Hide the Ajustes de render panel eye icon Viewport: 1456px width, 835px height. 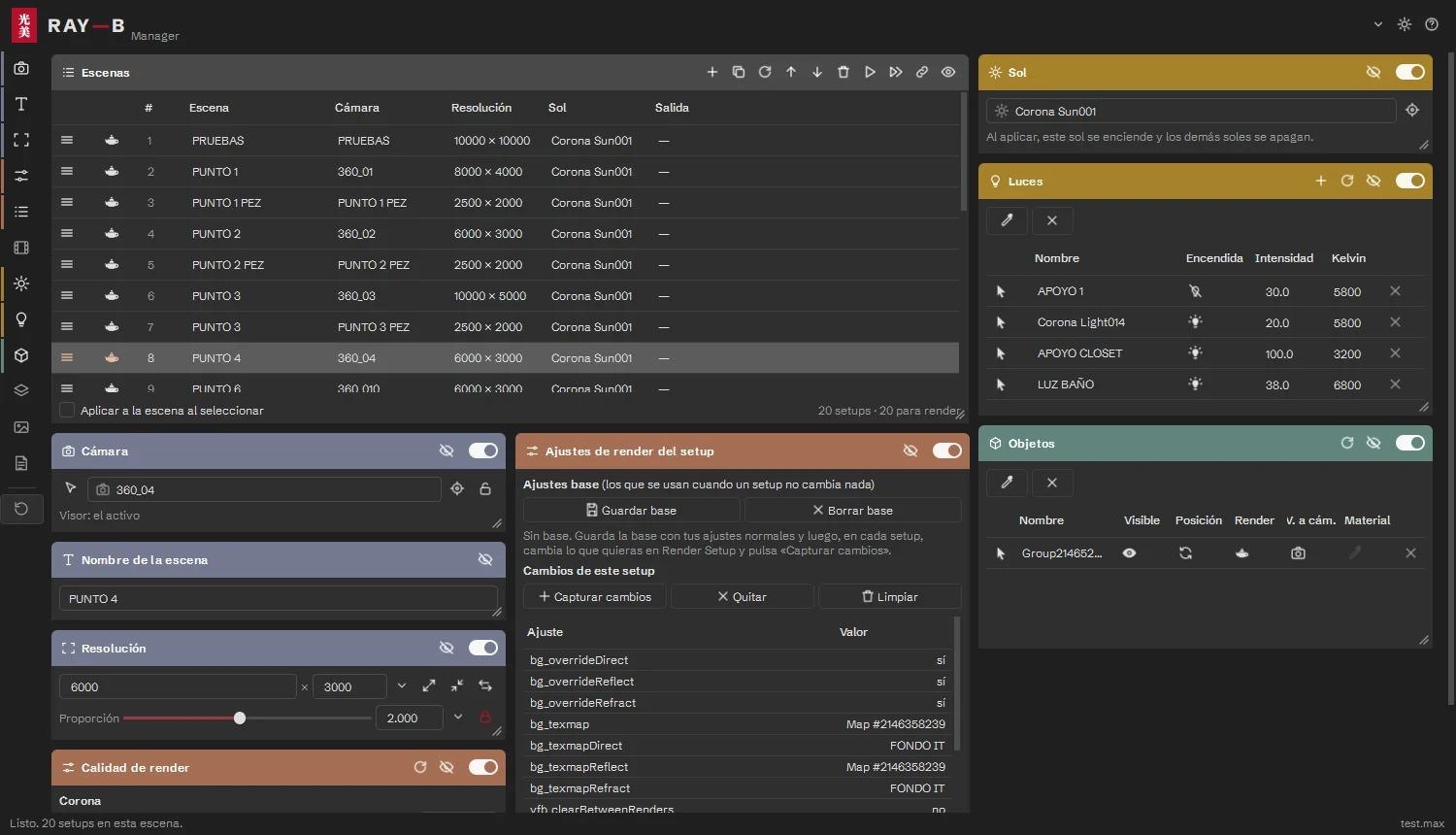[x=910, y=451]
